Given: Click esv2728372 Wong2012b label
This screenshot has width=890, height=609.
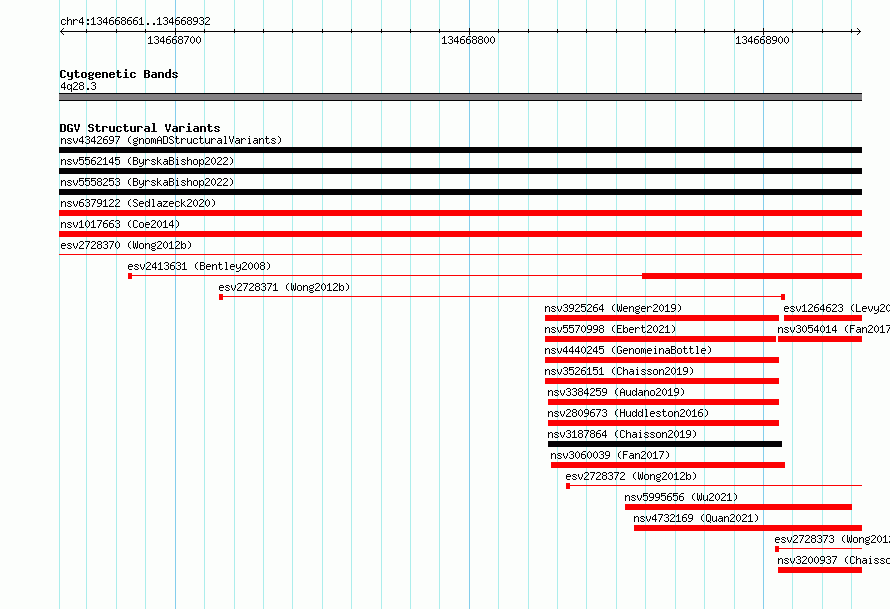Looking at the screenshot, I should [631, 476].
